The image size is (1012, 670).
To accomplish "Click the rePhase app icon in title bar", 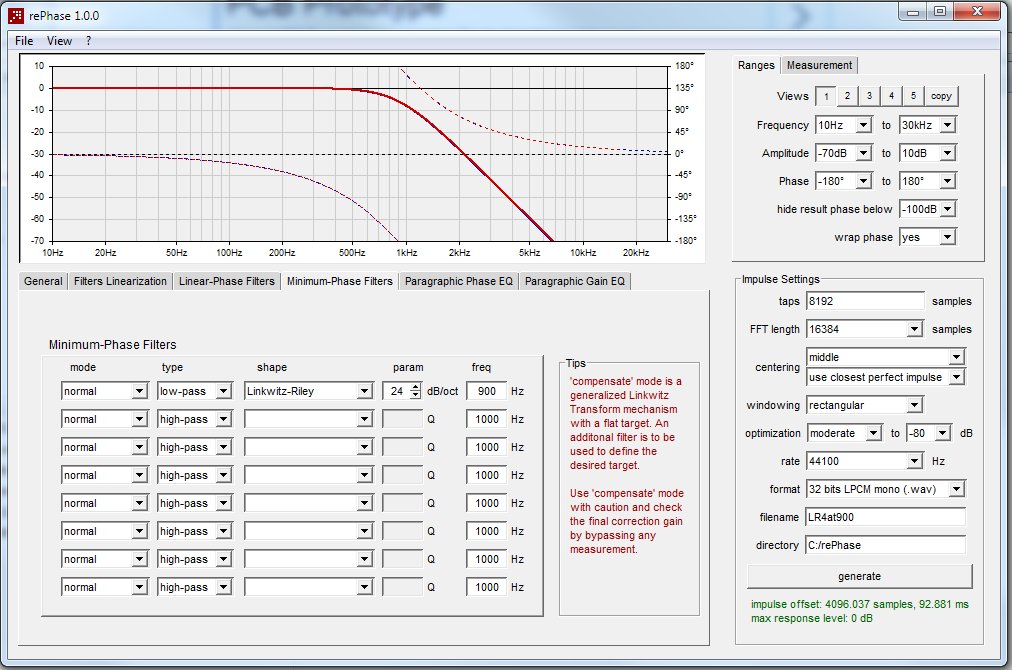I will (16, 15).
